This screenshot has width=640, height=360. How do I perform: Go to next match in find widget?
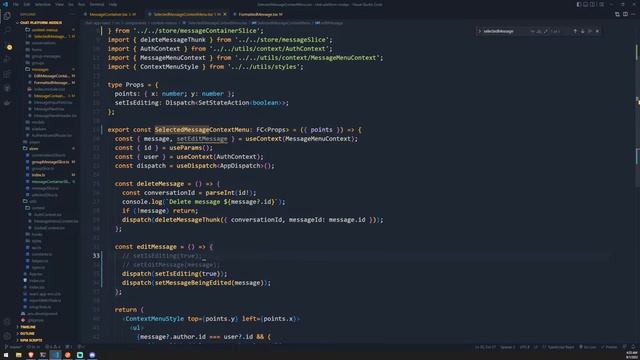tap(582, 31)
